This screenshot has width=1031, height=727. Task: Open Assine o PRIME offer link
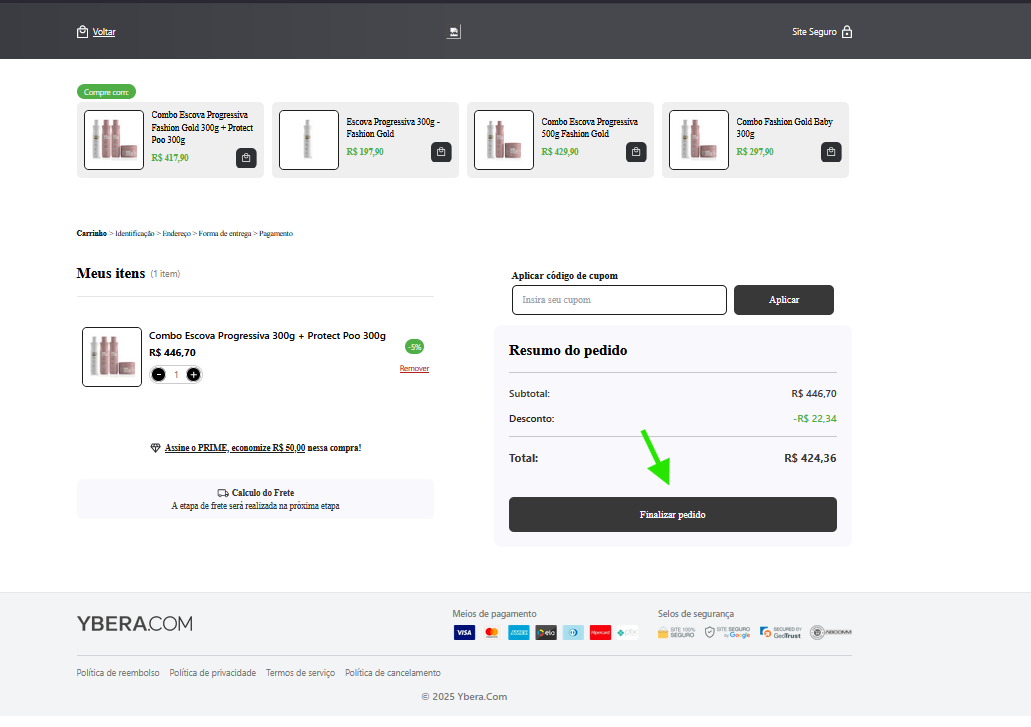point(235,448)
